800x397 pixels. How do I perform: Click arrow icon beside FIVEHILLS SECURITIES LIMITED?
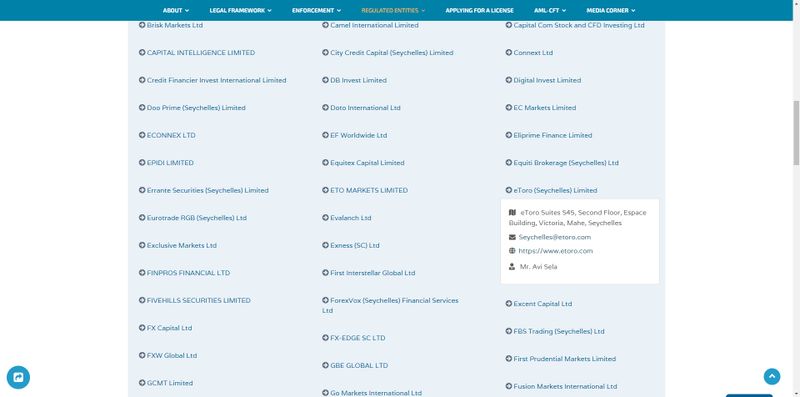(142, 301)
